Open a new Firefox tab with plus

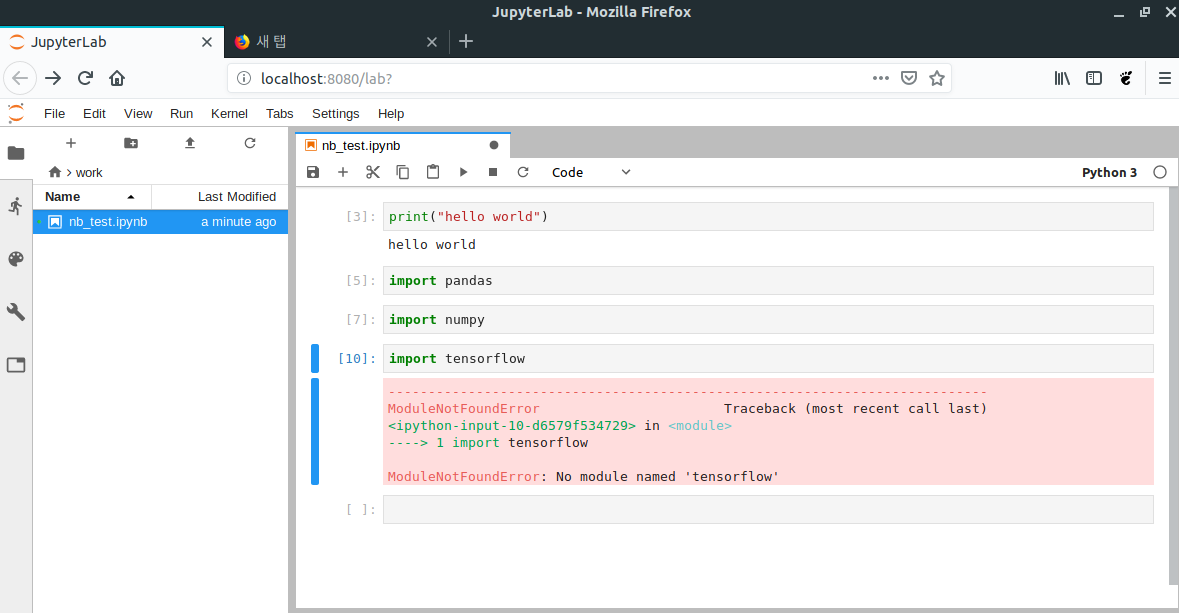coord(466,41)
